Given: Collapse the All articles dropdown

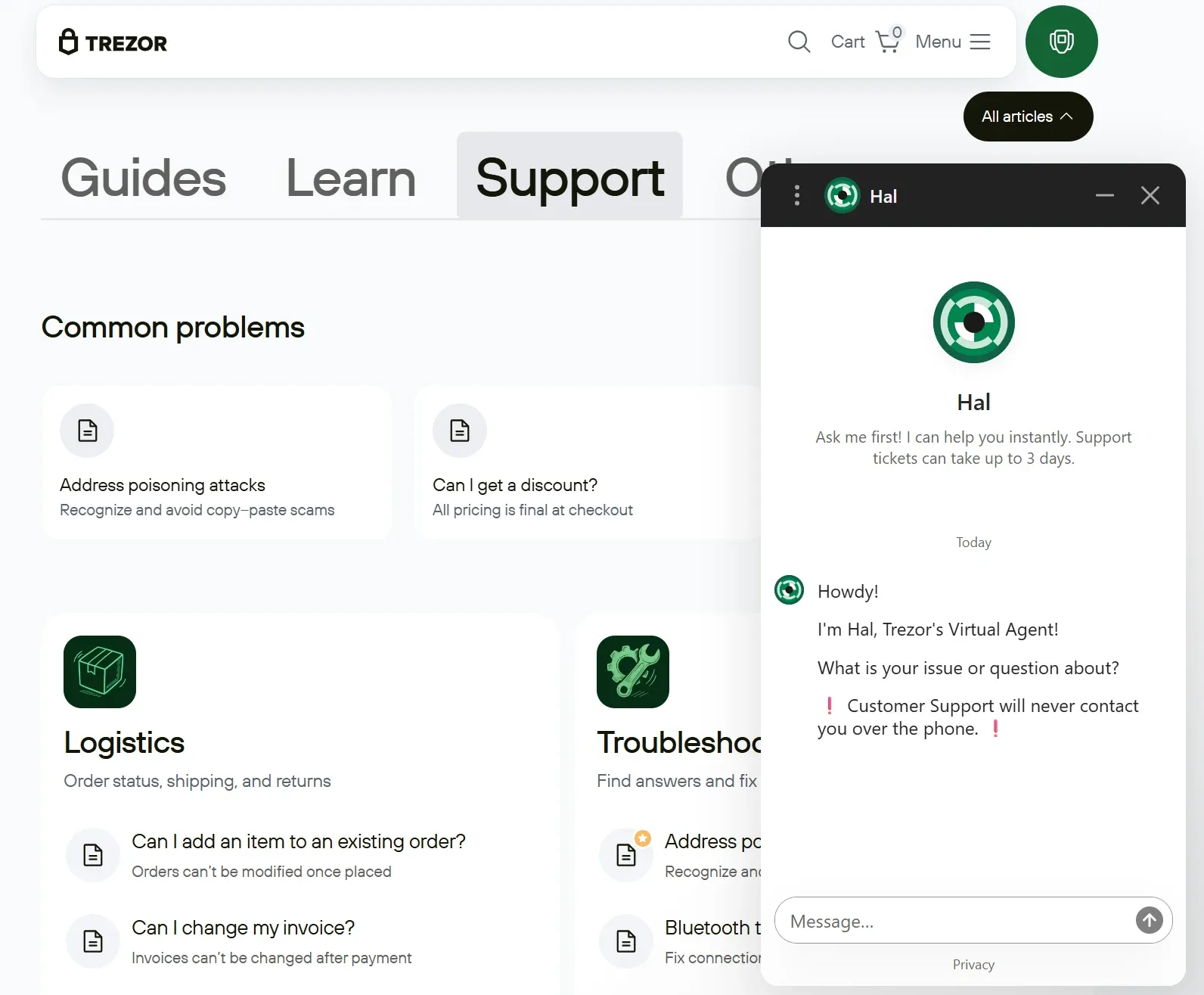Looking at the screenshot, I should (x=1028, y=117).
